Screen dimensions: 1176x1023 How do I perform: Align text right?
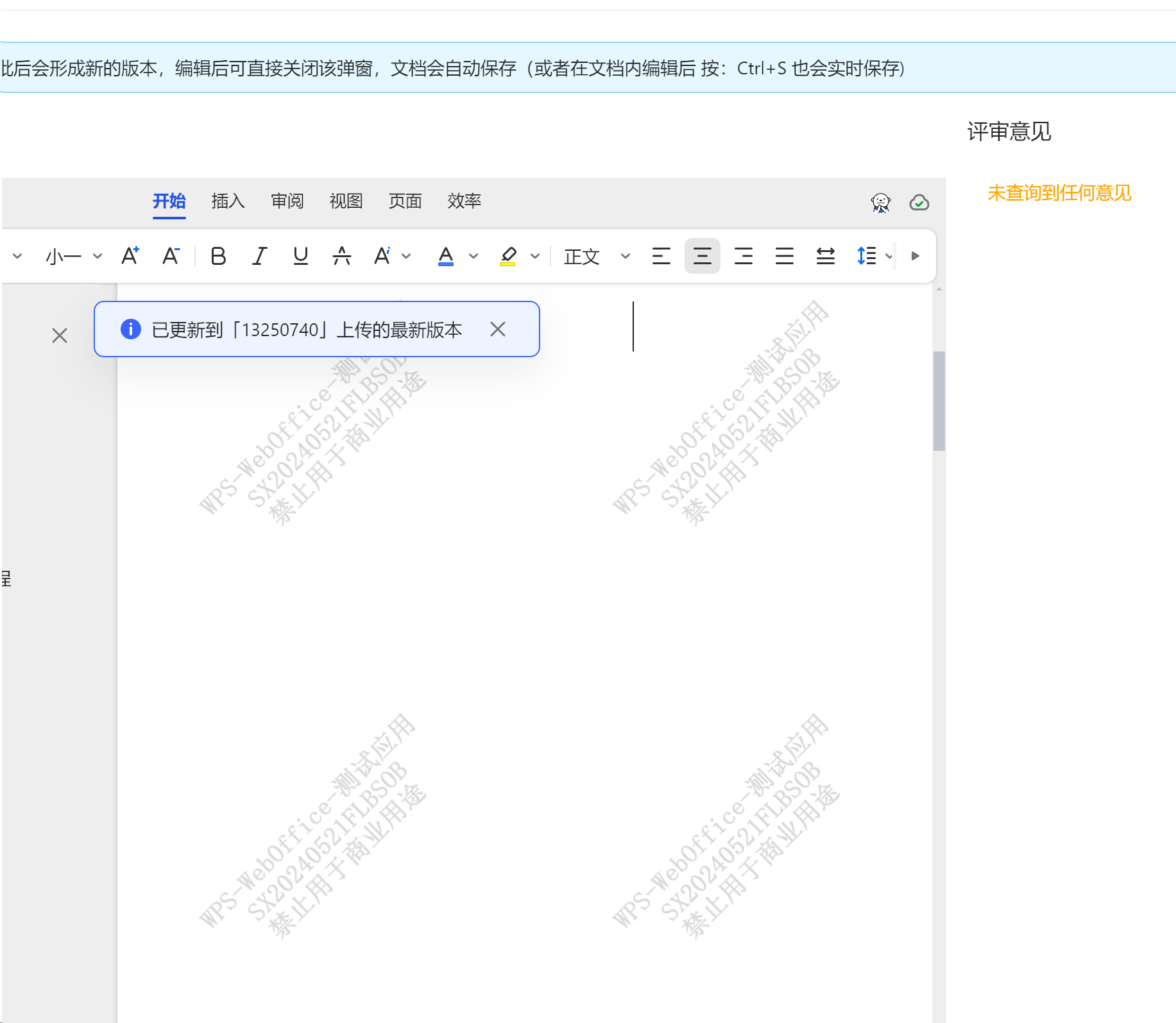[744, 256]
